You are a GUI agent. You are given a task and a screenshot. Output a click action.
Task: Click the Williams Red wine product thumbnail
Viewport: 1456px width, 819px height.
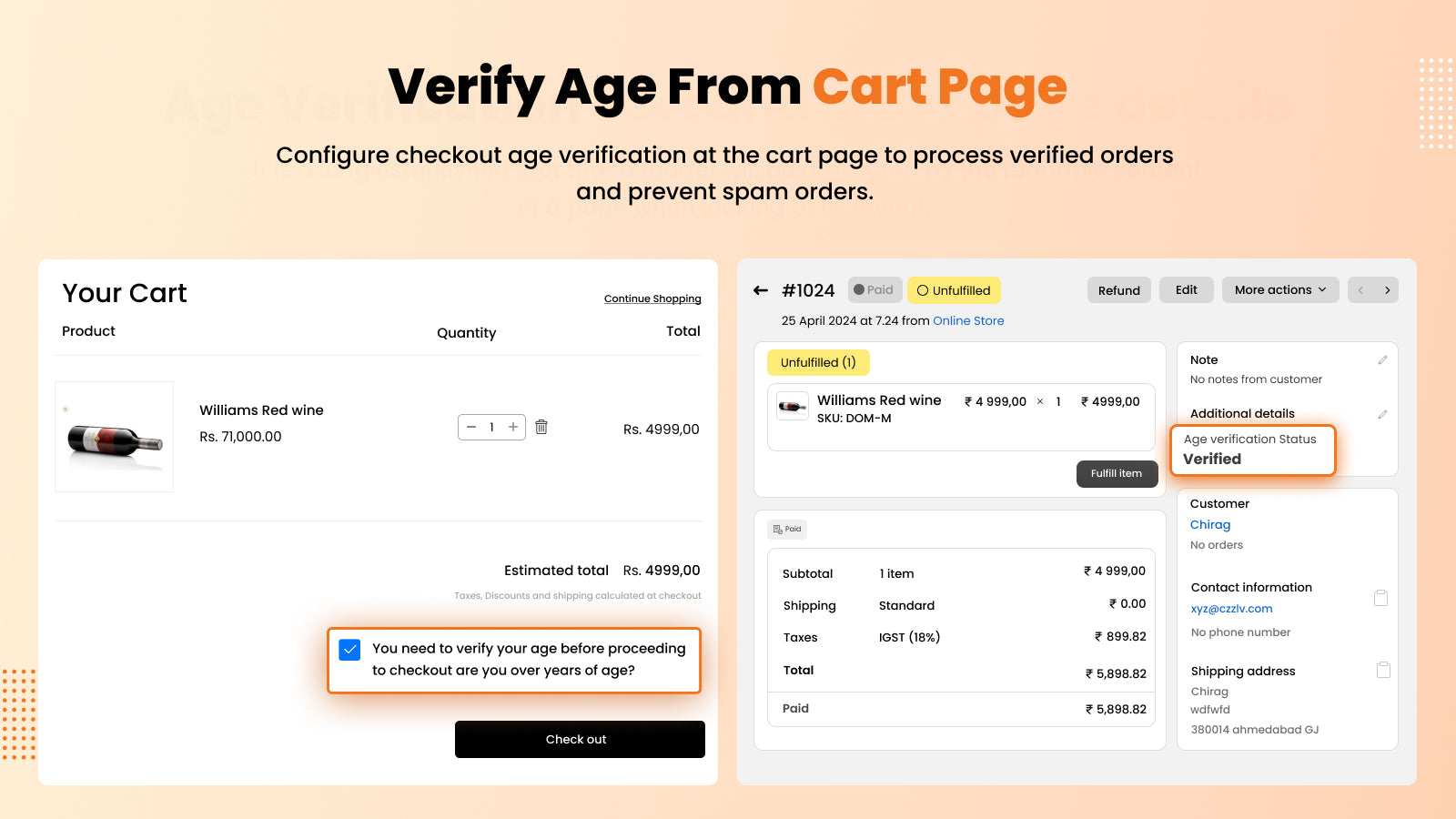(114, 436)
